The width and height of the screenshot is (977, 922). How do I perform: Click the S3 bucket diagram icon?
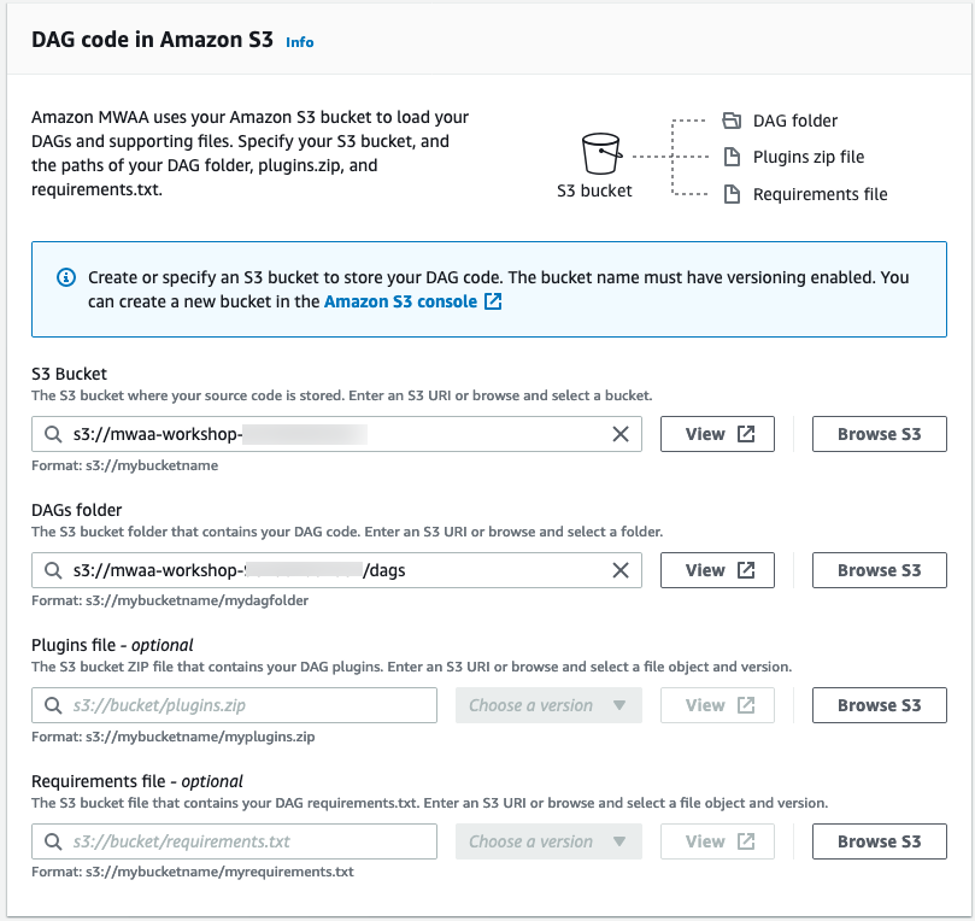point(600,155)
